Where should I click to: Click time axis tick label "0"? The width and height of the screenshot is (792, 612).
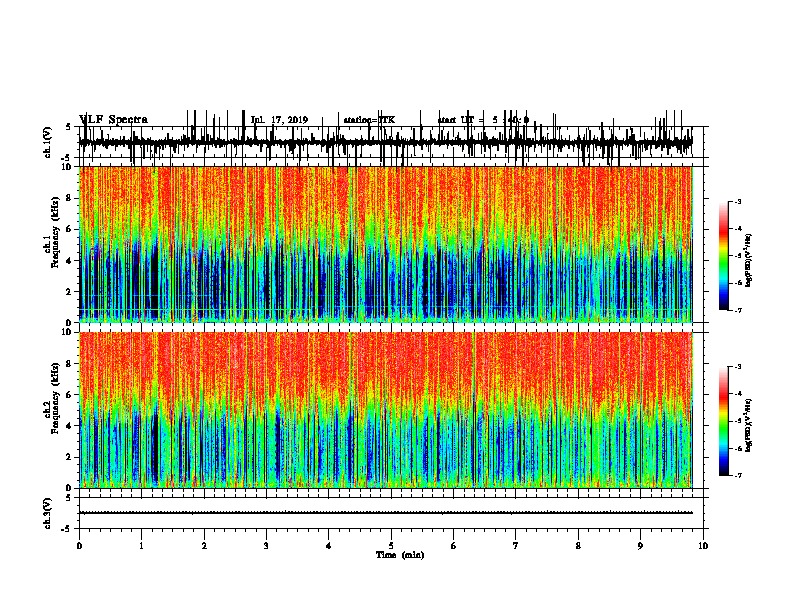79,546
